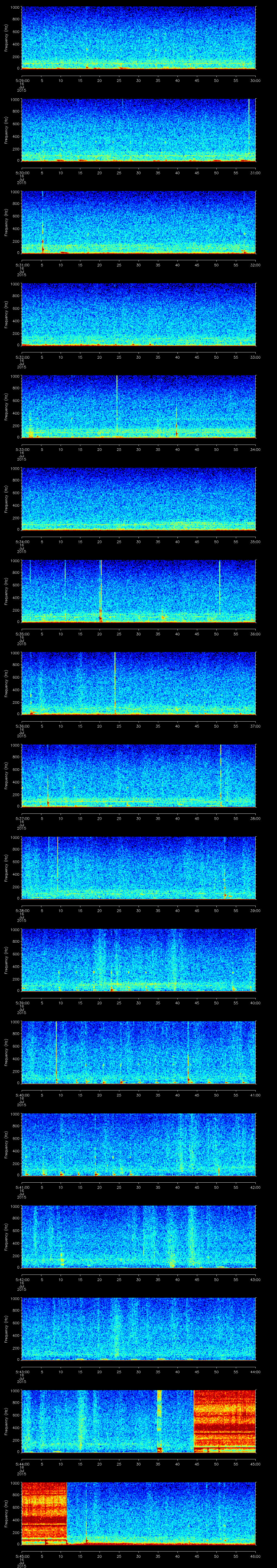Click the 5:39:00 start time label

pyautogui.click(x=22, y=1003)
